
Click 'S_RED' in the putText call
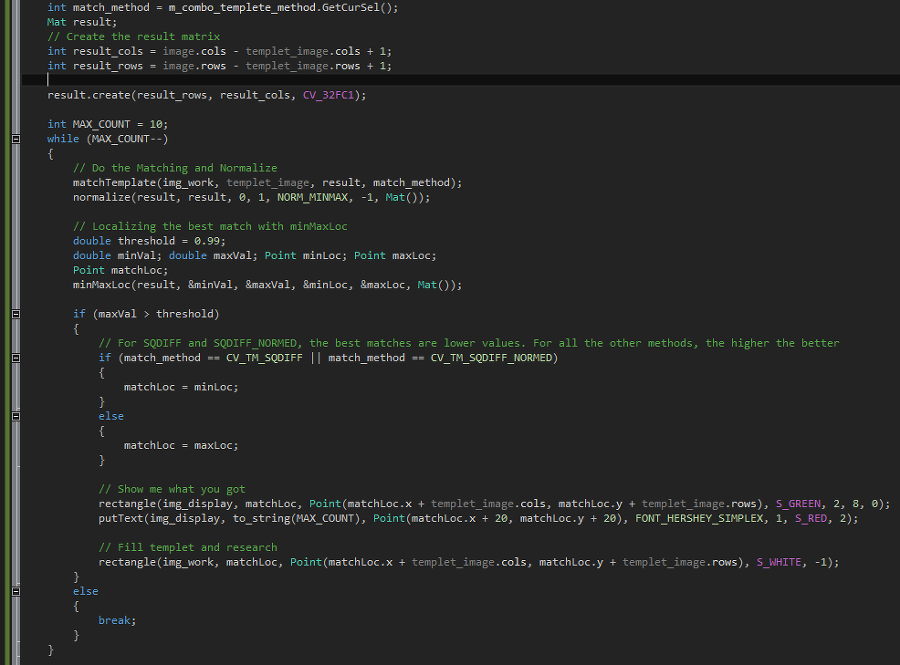[x=811, y=518]
